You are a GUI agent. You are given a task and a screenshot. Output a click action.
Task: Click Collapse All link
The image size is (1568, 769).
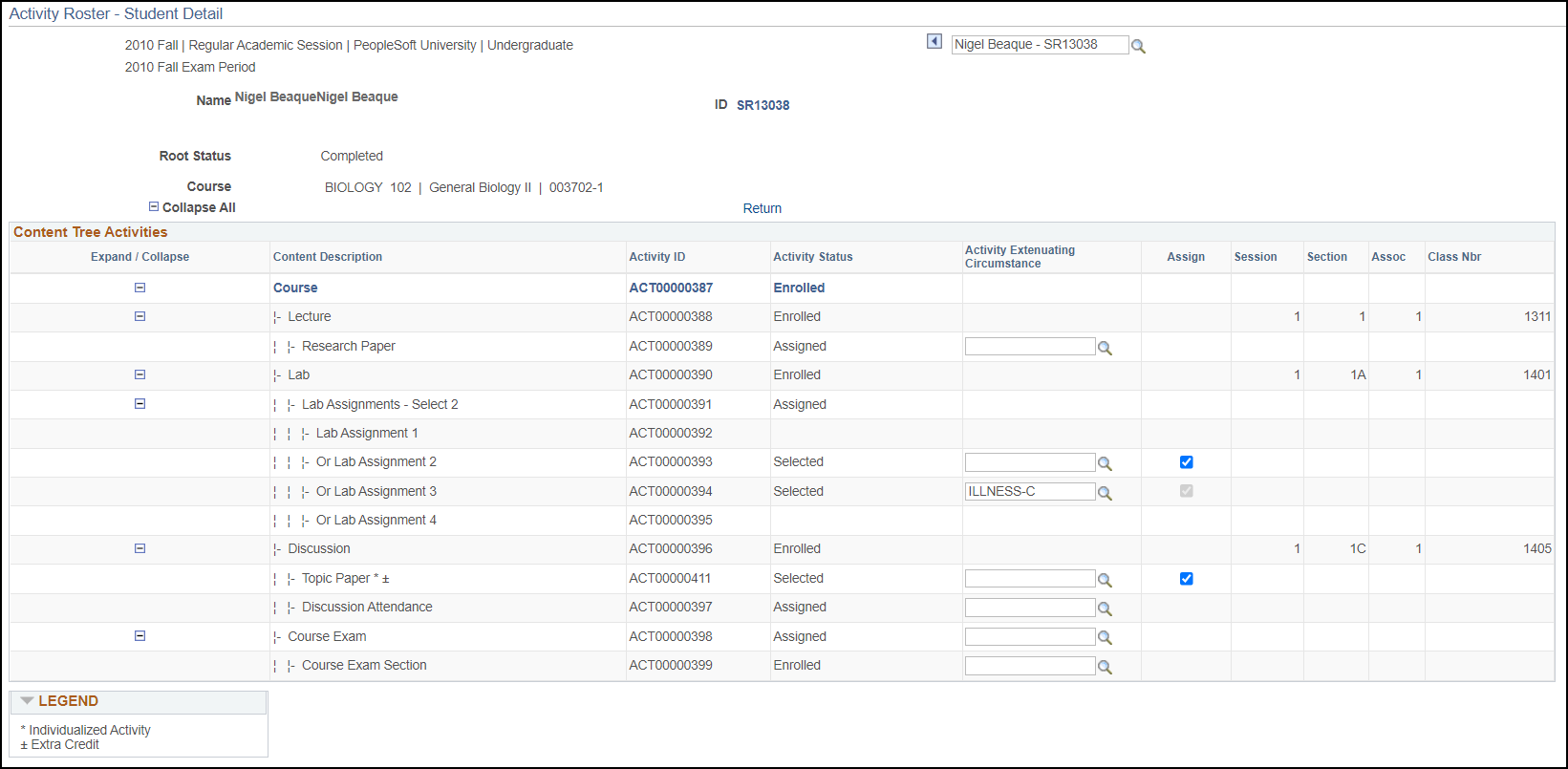pos(199,207)
